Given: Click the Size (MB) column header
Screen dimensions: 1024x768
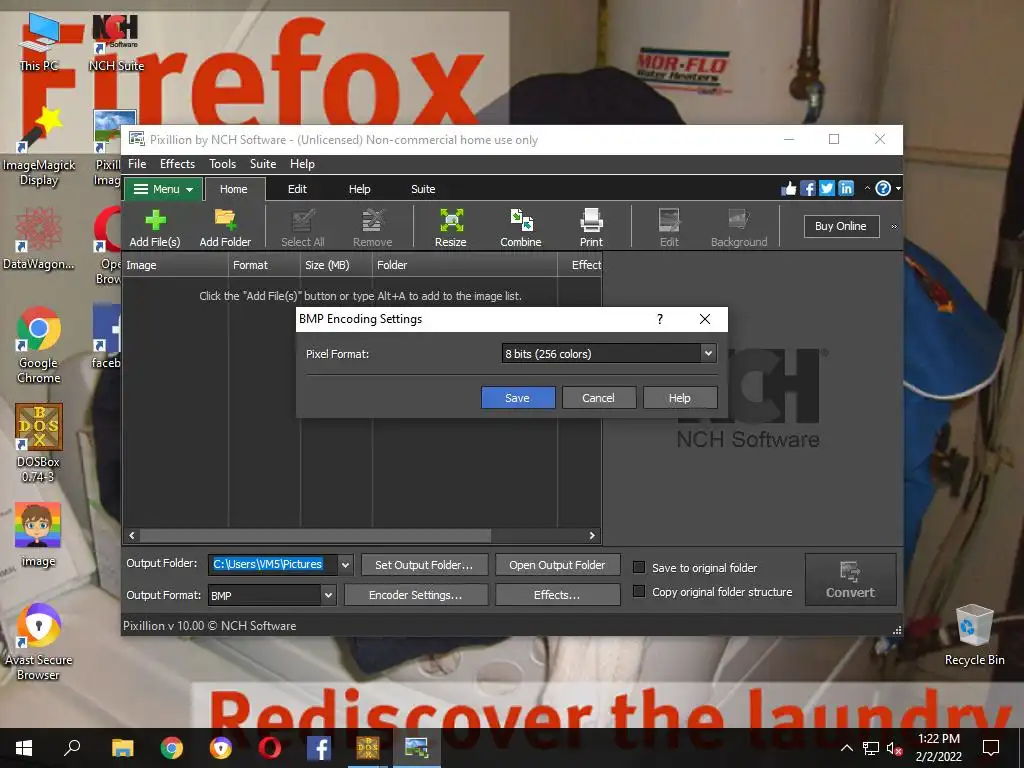Looking at the screenshot, I should [x=336, y=265].
